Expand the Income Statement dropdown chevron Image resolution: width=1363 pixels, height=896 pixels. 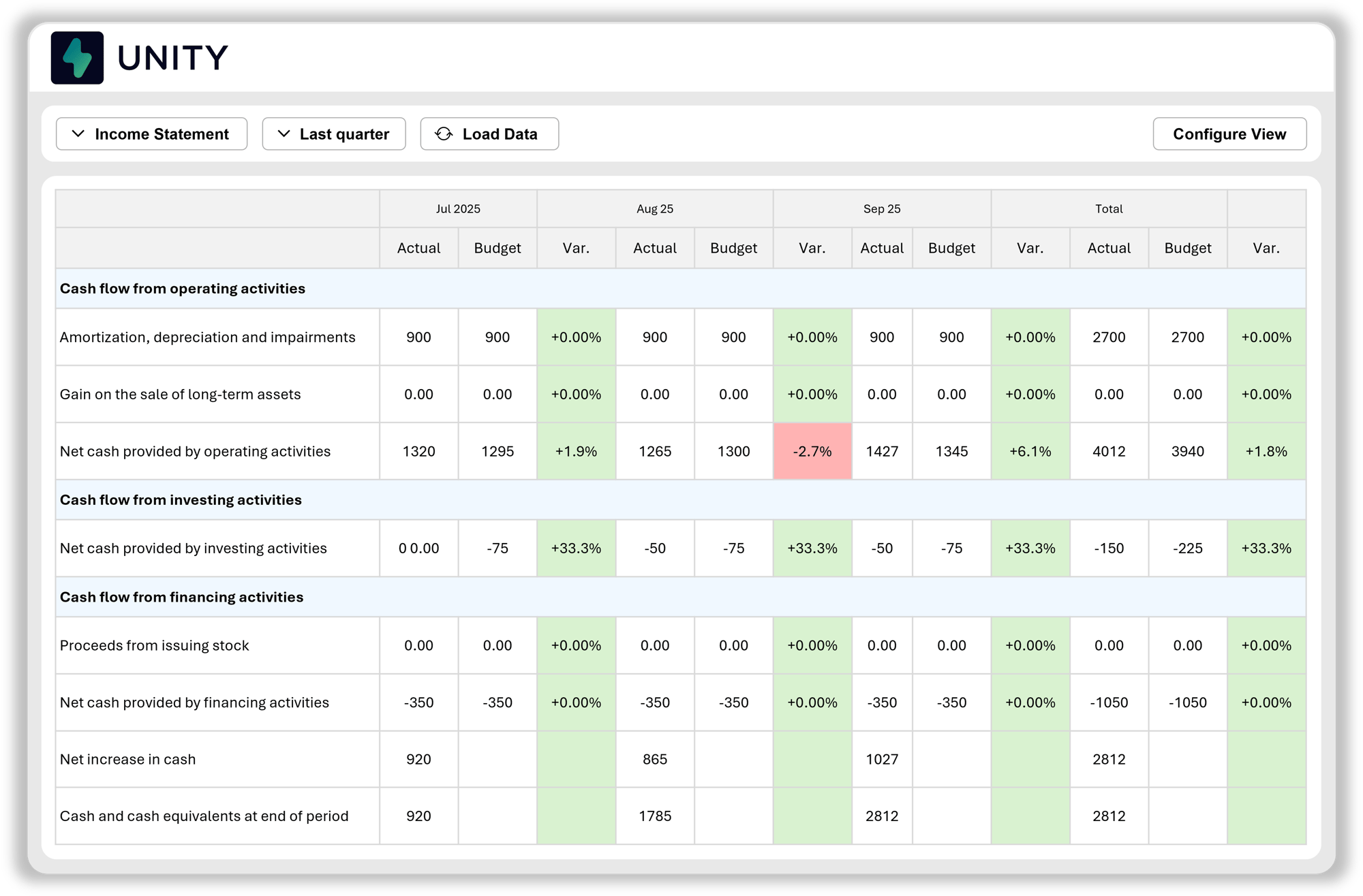click(x=78, y=134)
